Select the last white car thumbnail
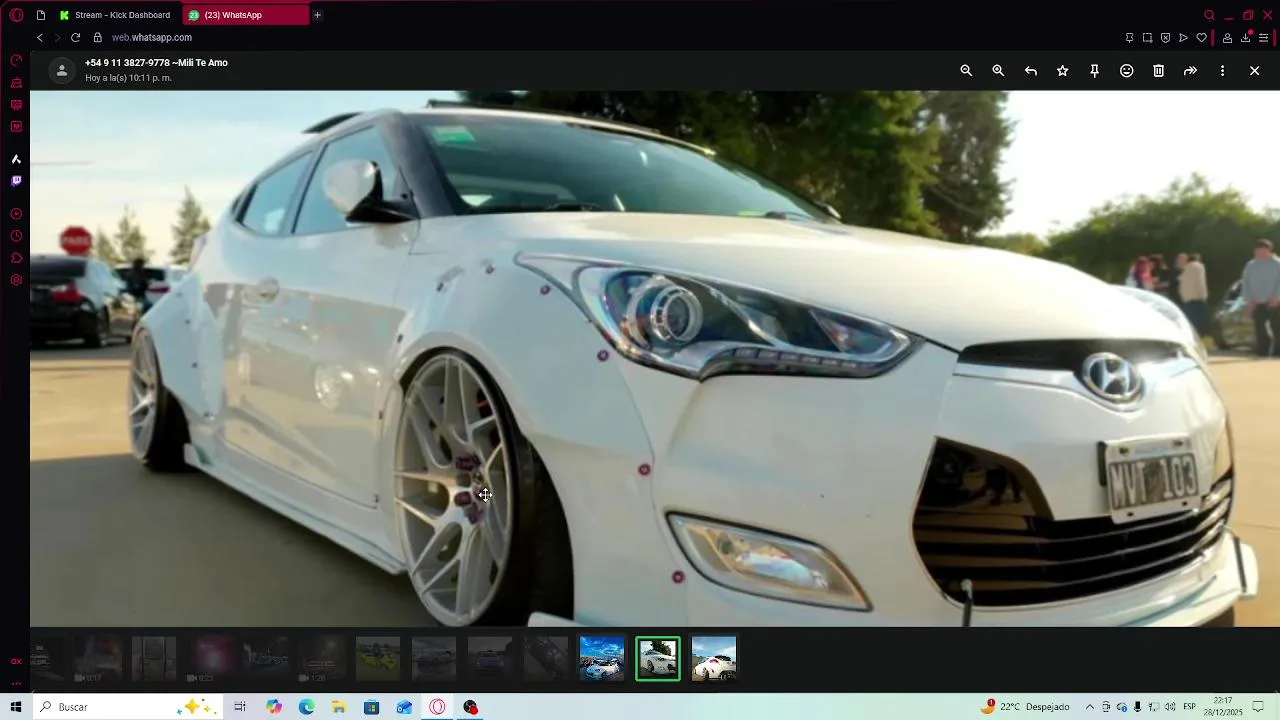This screenshot has height=720, width=1280. [x=714, y=659]
